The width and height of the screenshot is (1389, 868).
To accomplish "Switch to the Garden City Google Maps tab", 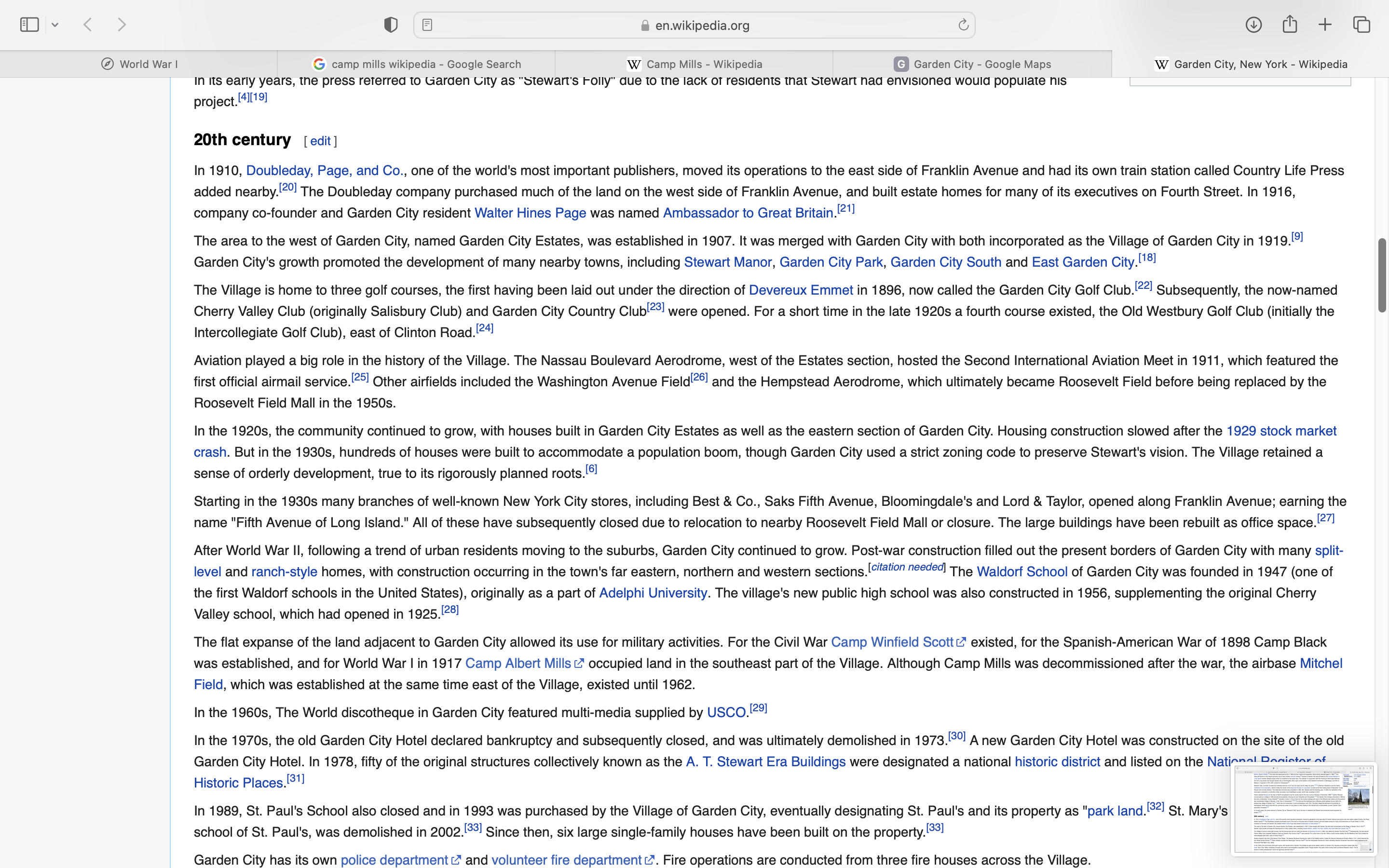I will [x=972, y=64].
